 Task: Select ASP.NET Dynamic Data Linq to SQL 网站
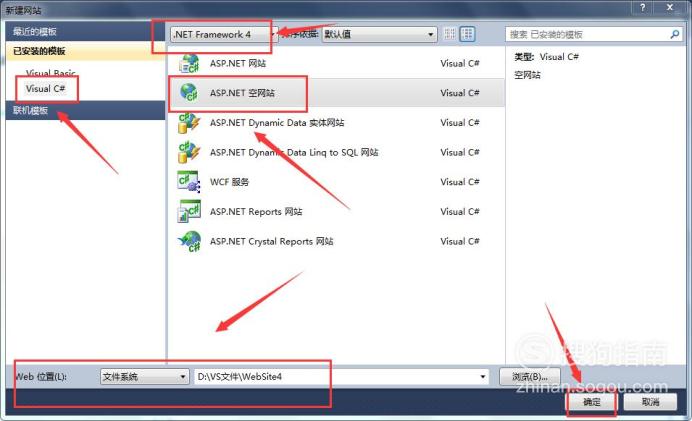[x=294, y=152]
